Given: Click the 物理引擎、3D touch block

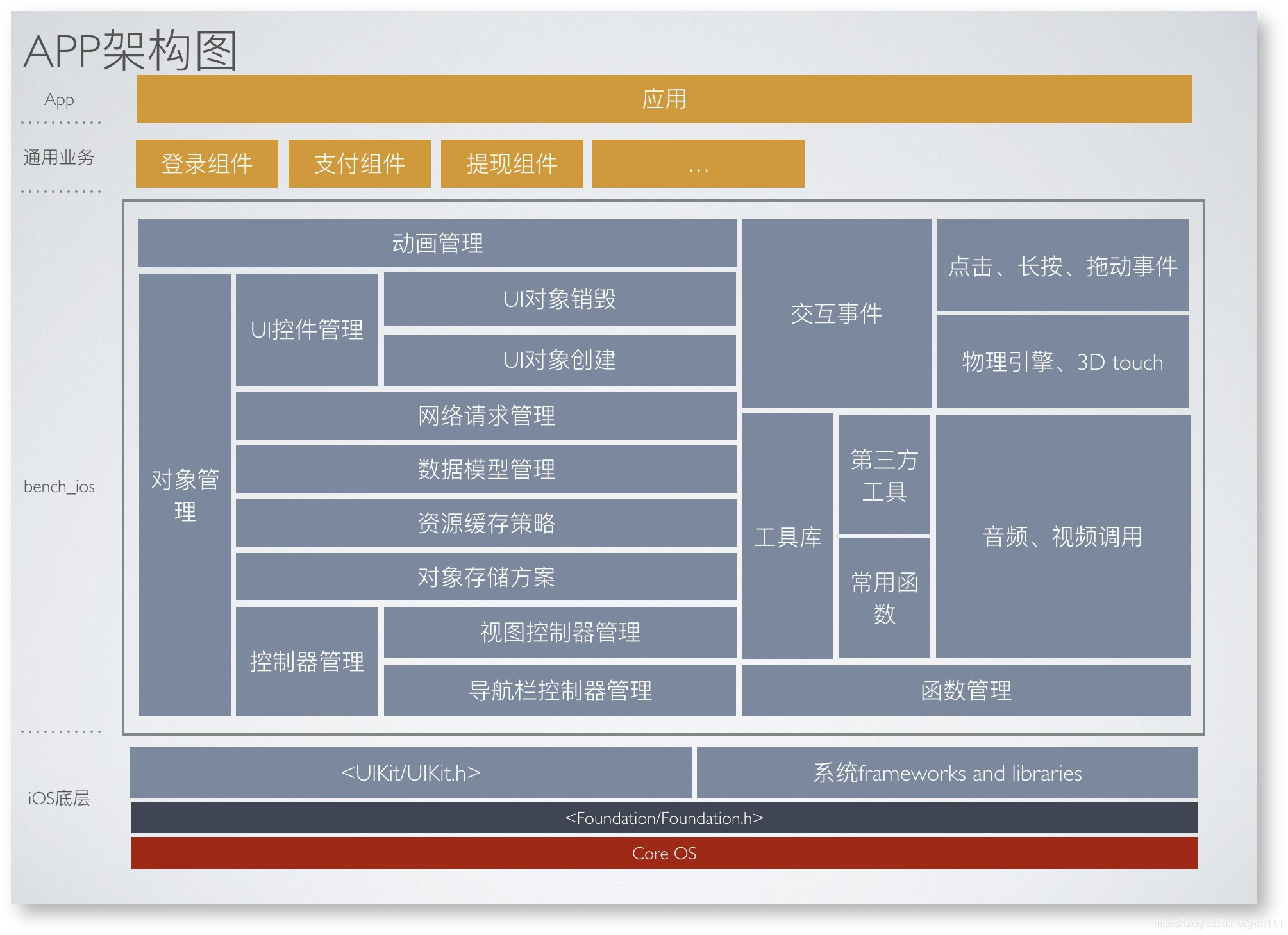Looking at the screenshot, I should click(x=1062, y=362).
